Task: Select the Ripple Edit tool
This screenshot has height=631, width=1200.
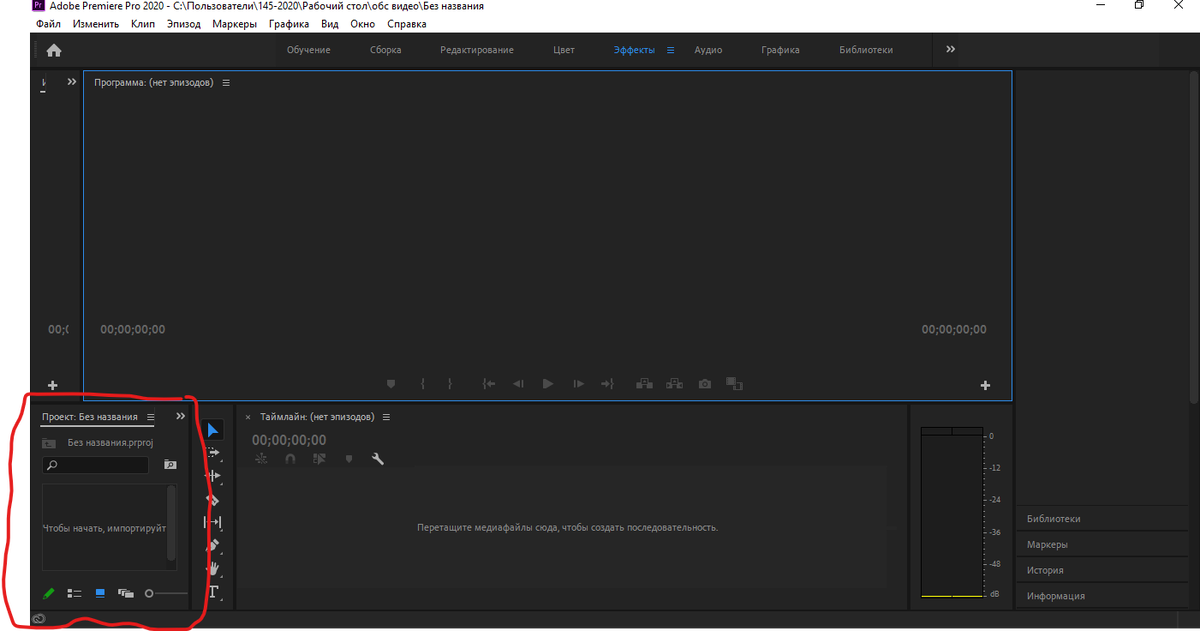Action: [x=213, y=476]
